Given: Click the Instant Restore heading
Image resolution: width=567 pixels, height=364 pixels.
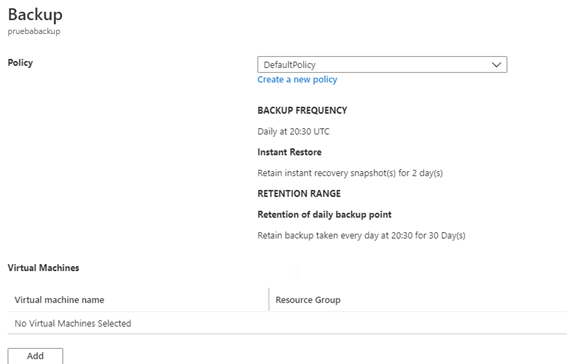Looking at the screenshot, I should (x=289, y=152).
